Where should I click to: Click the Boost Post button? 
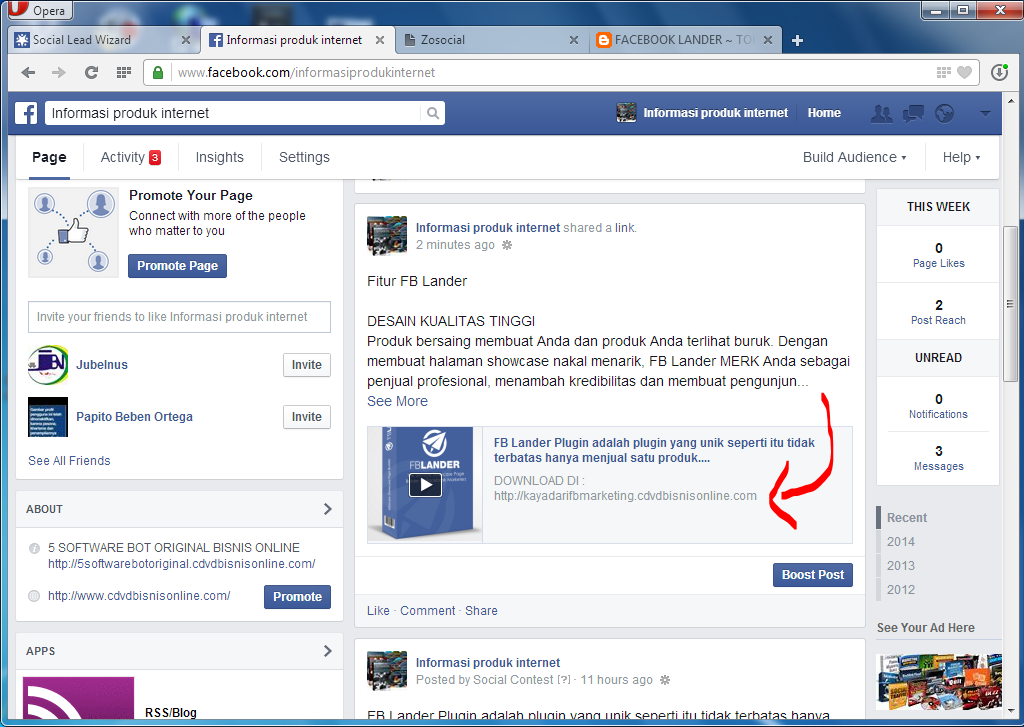(812, 575)
